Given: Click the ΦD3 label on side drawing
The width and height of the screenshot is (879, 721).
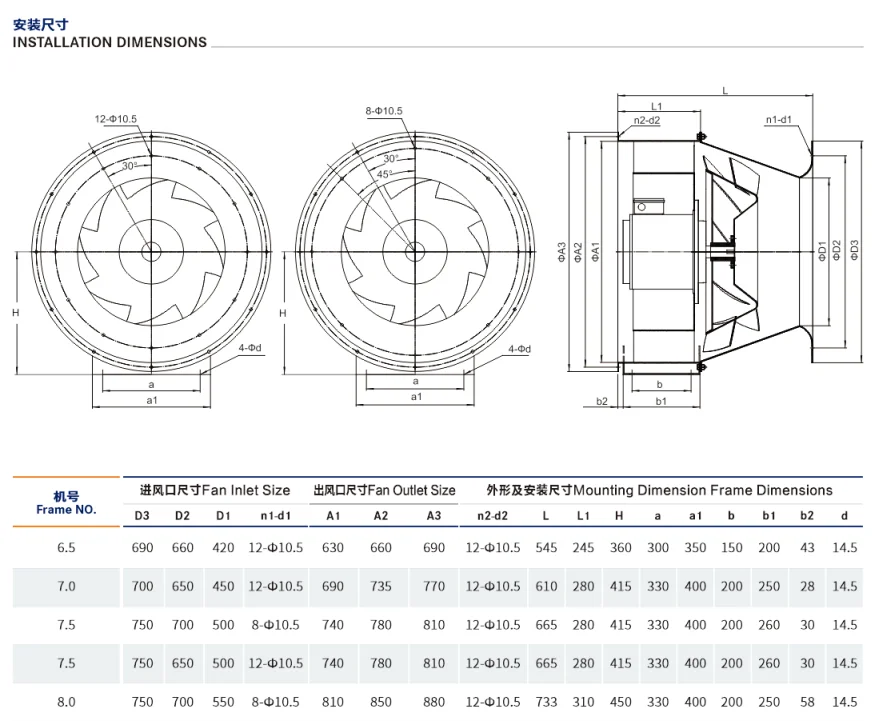Looking at the screenshot, I should (x=854, y=250).
